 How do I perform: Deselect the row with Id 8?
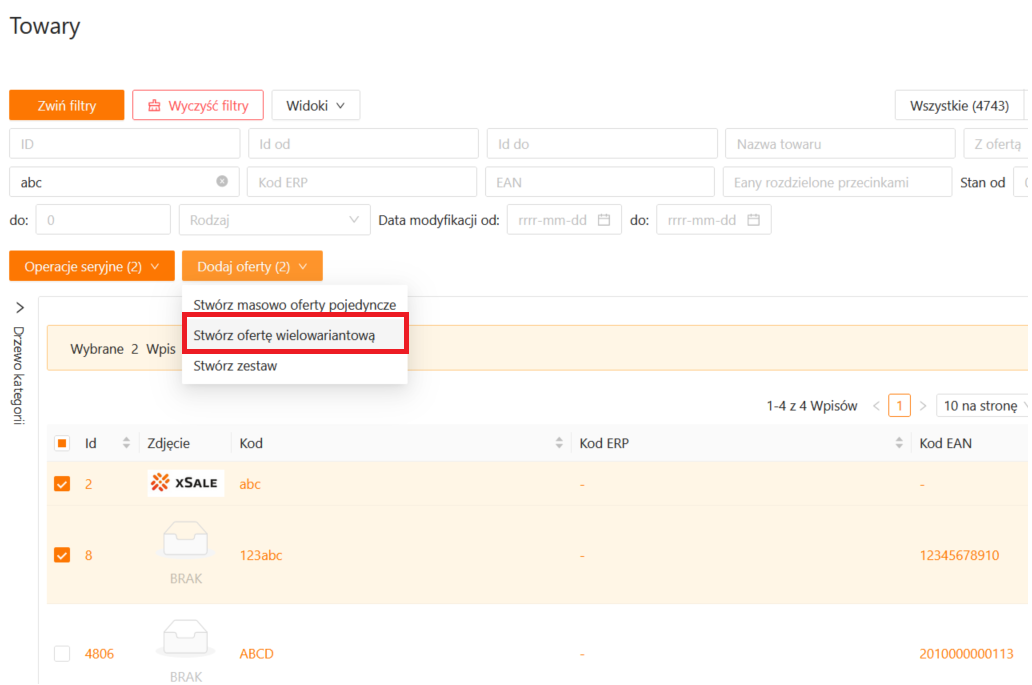click(x=62, y=554)
